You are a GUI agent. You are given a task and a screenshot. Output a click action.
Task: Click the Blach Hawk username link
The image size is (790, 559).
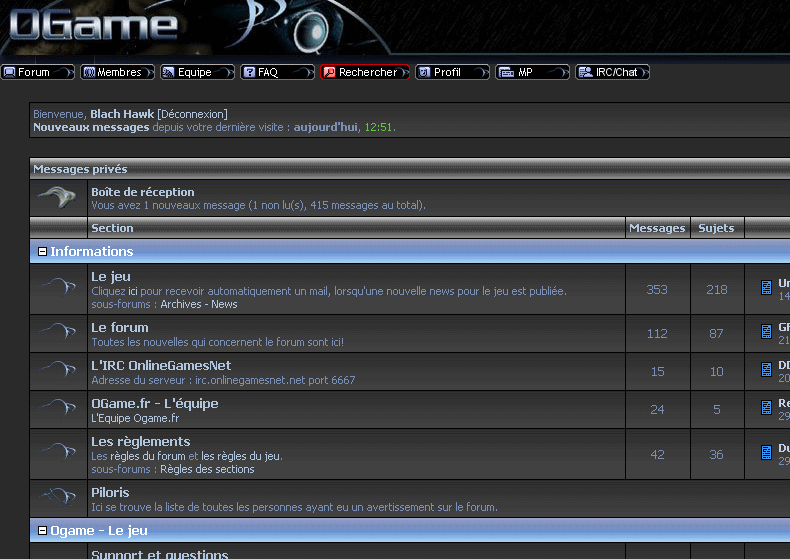pyautogui.click(x=122, y=114)
